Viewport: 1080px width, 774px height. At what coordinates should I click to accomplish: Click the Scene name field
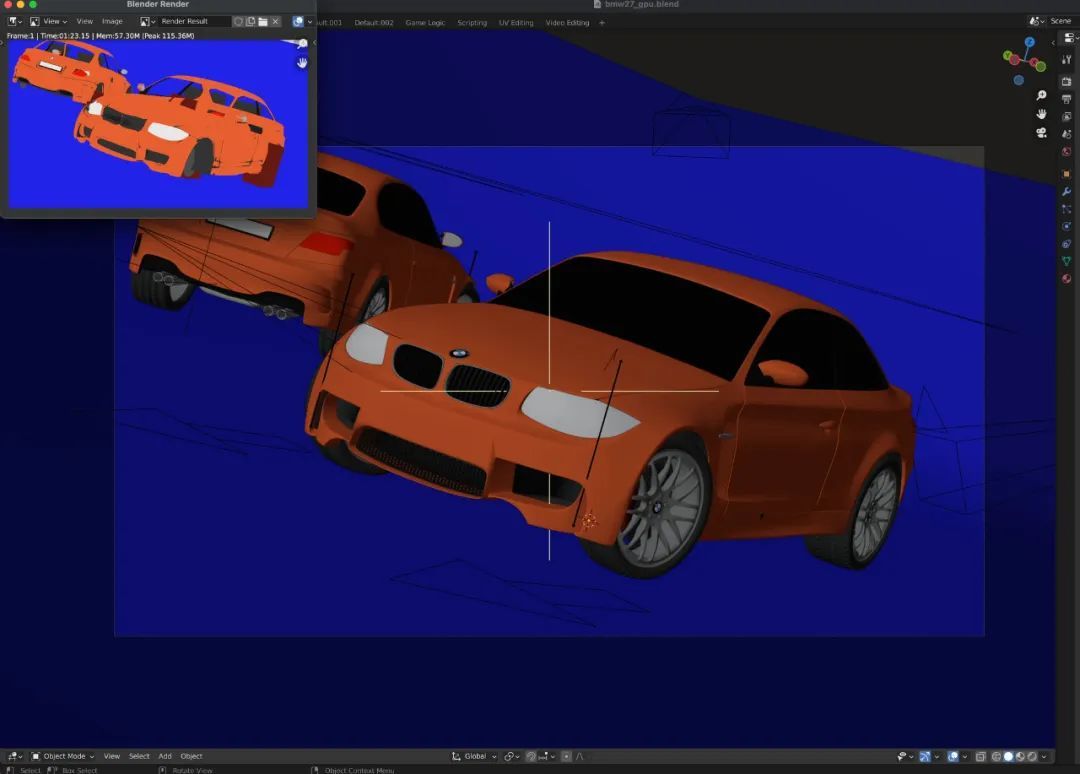(x=1059, y=21)
